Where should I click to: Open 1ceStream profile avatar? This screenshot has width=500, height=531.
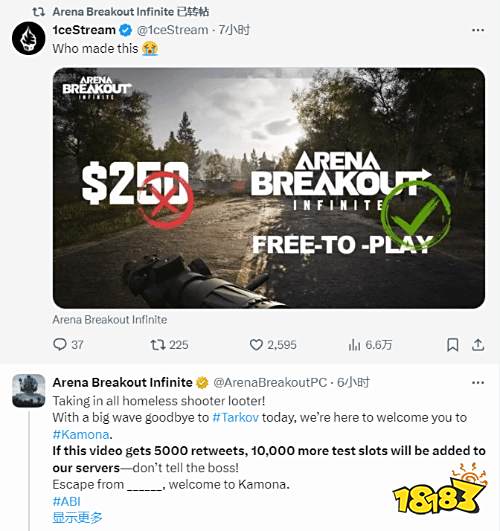(x=28, y=38)
